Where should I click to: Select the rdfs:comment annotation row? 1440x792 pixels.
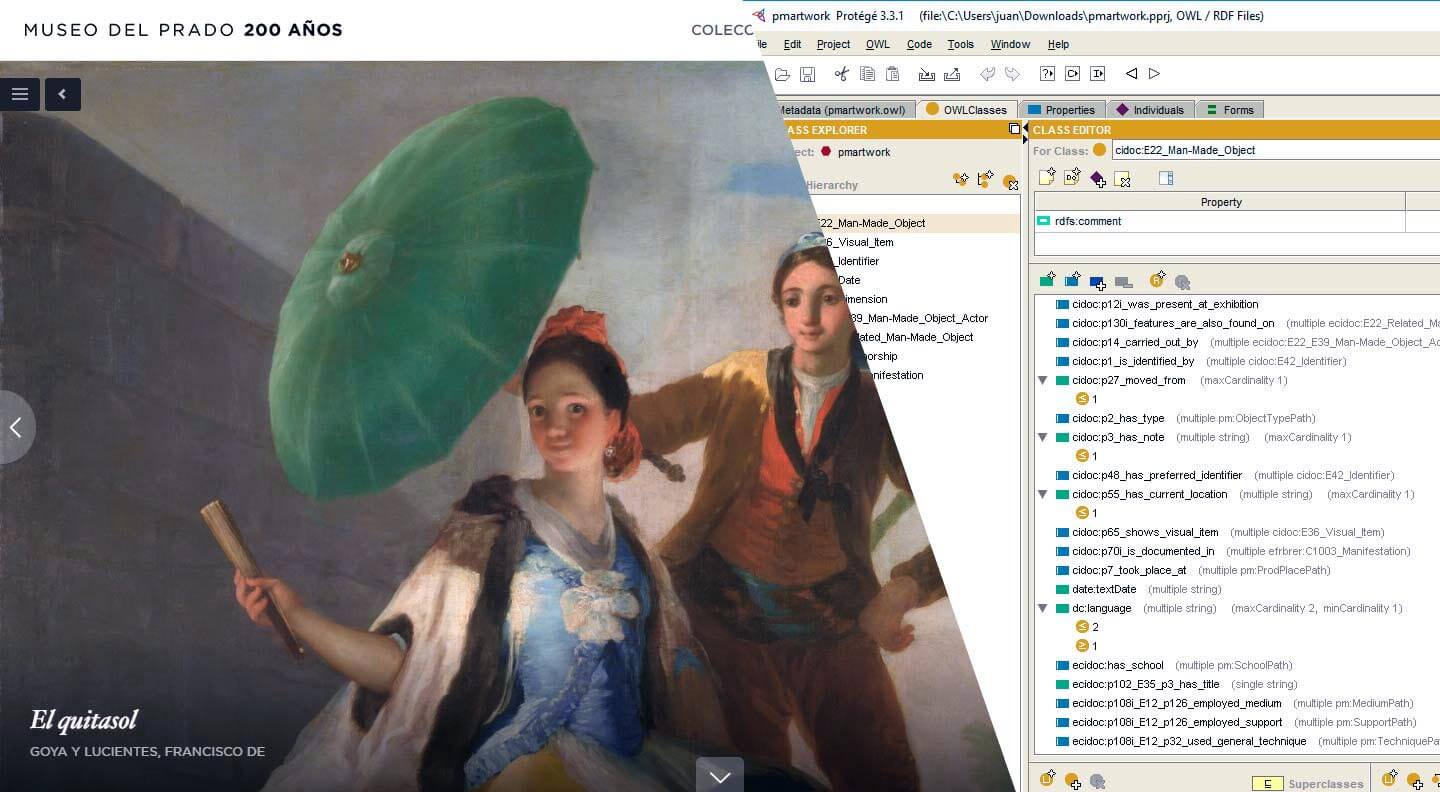(1220, 221)
